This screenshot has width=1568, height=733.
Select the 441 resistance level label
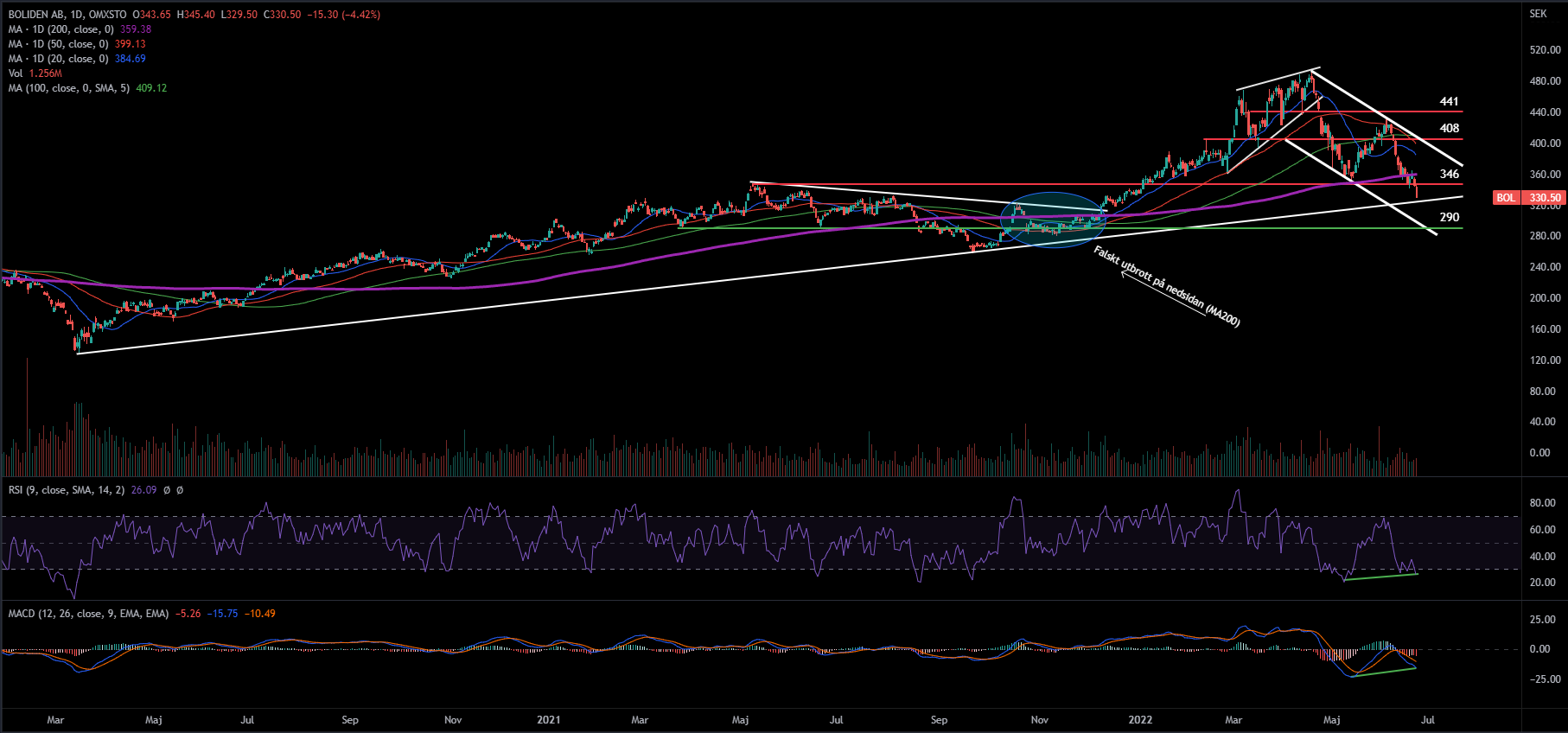tap(1449, 102)
